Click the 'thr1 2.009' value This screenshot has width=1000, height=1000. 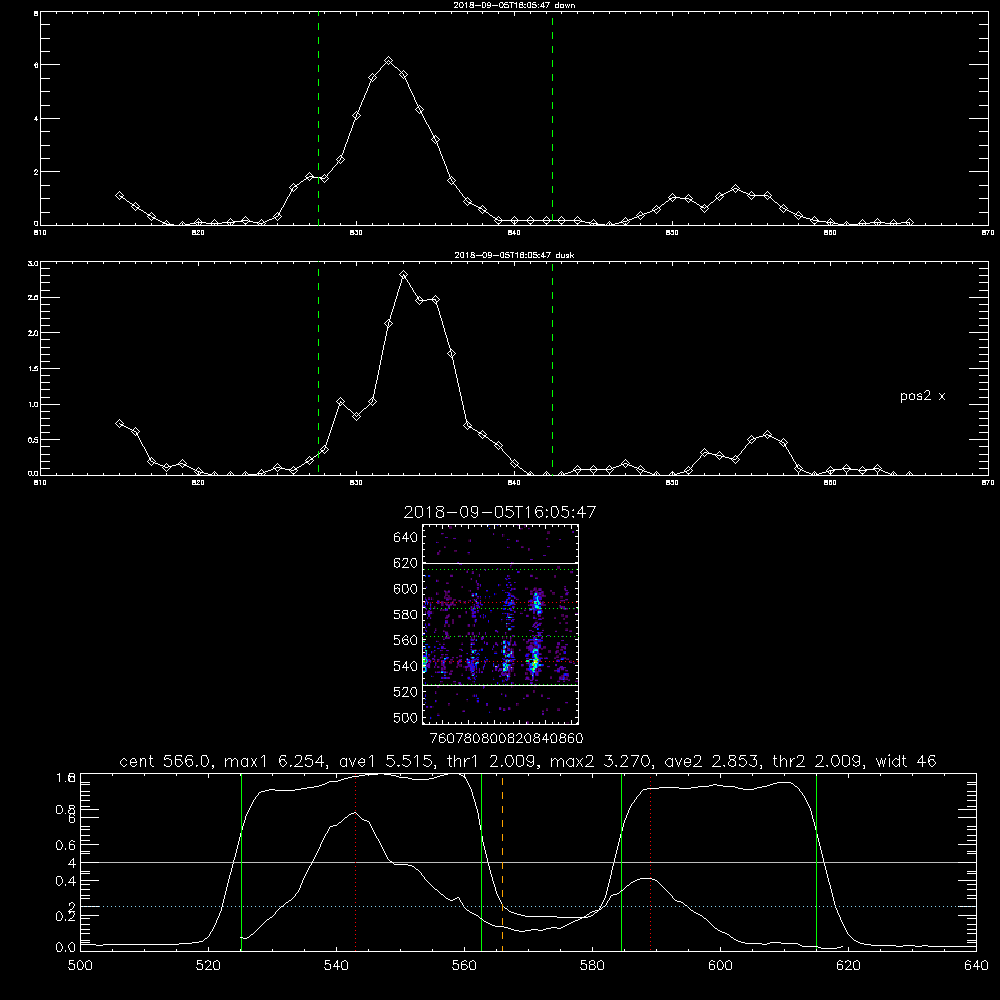[495, 761]
